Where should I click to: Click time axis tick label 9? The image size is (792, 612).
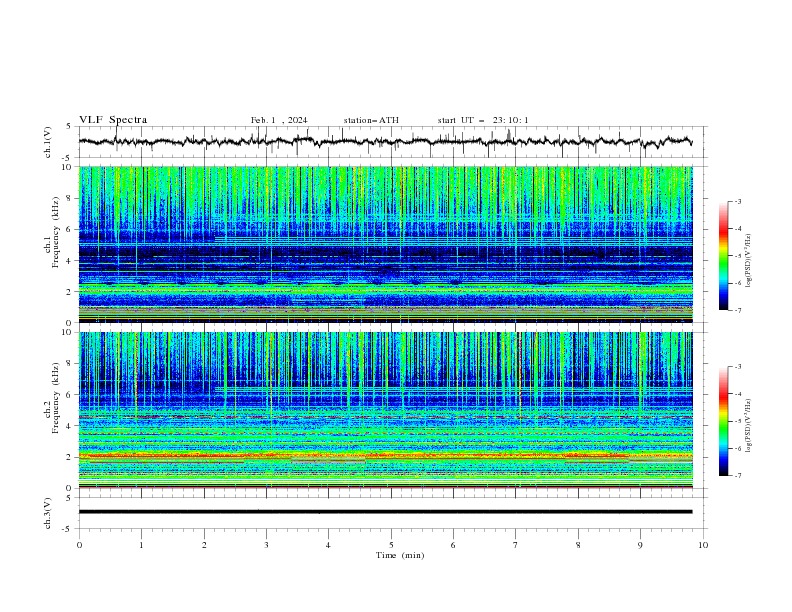(640, 545)
